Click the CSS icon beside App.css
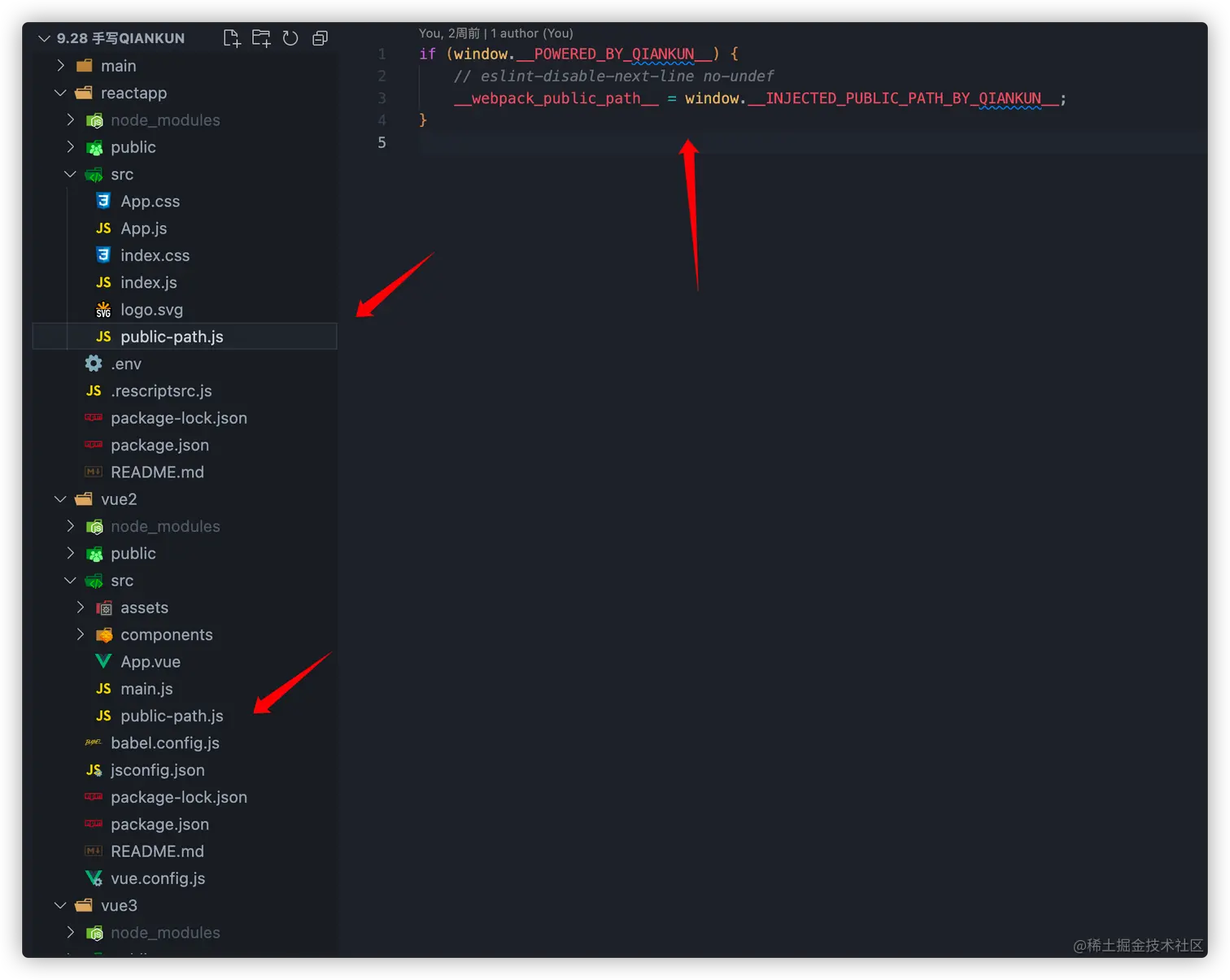The width and height of the screenshot is (1230, 980). tap(103, 201)
